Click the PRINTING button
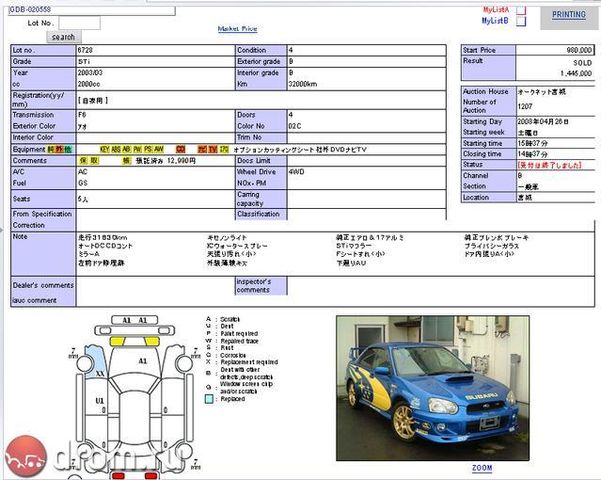 pyautogui.click(x=569, y=15)
